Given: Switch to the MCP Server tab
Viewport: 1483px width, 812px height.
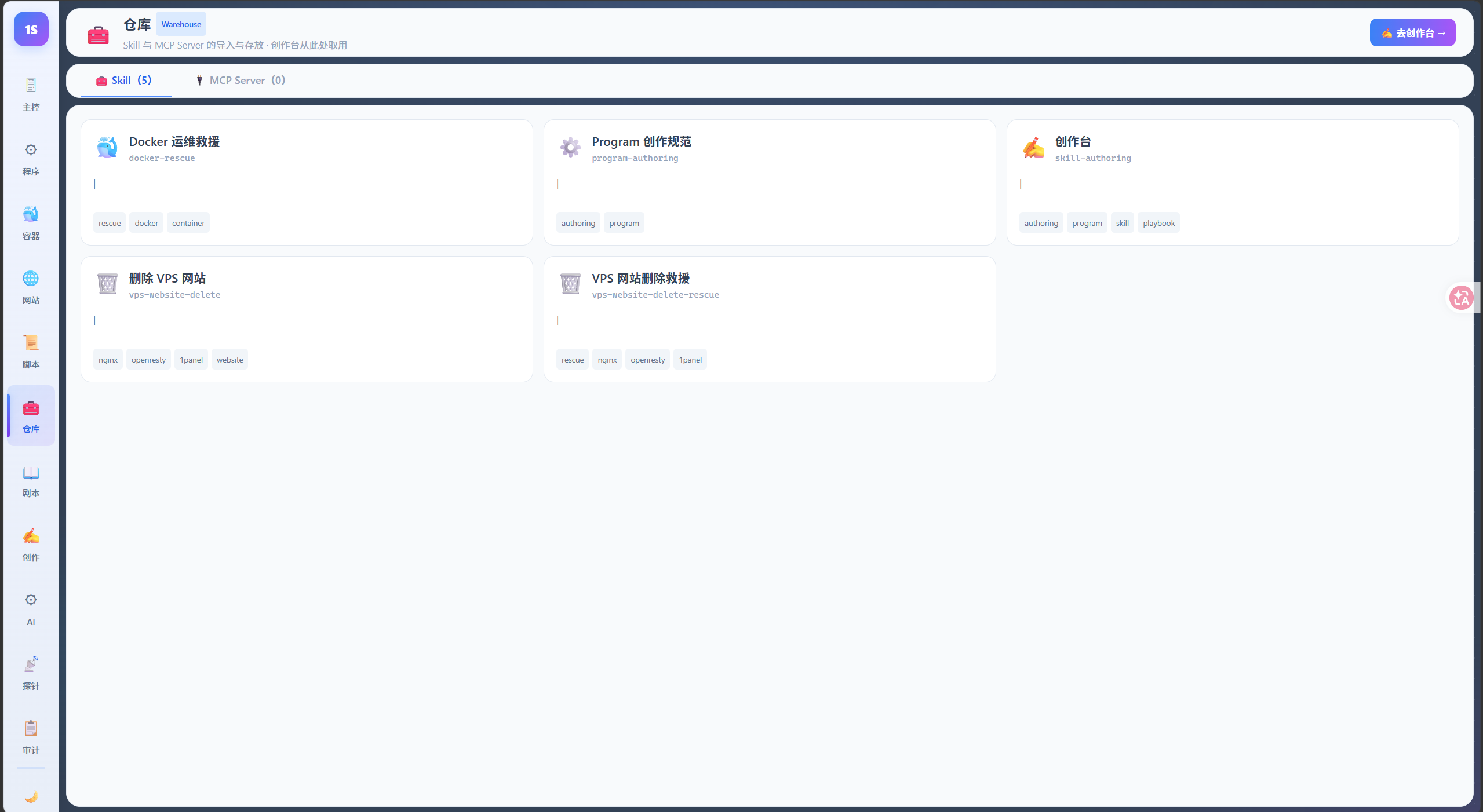Looking at the screenshot, I should tap(241, 81).
